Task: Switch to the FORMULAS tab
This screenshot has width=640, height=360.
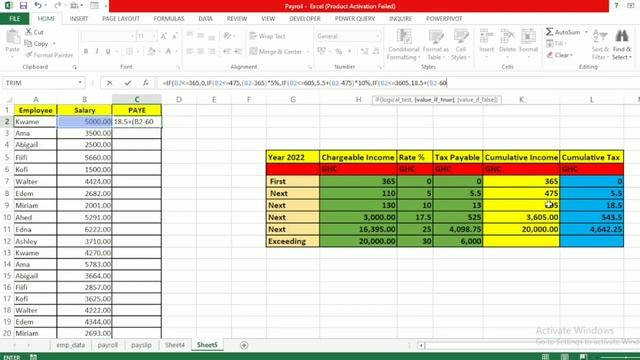Action: (x=169, y=19)
